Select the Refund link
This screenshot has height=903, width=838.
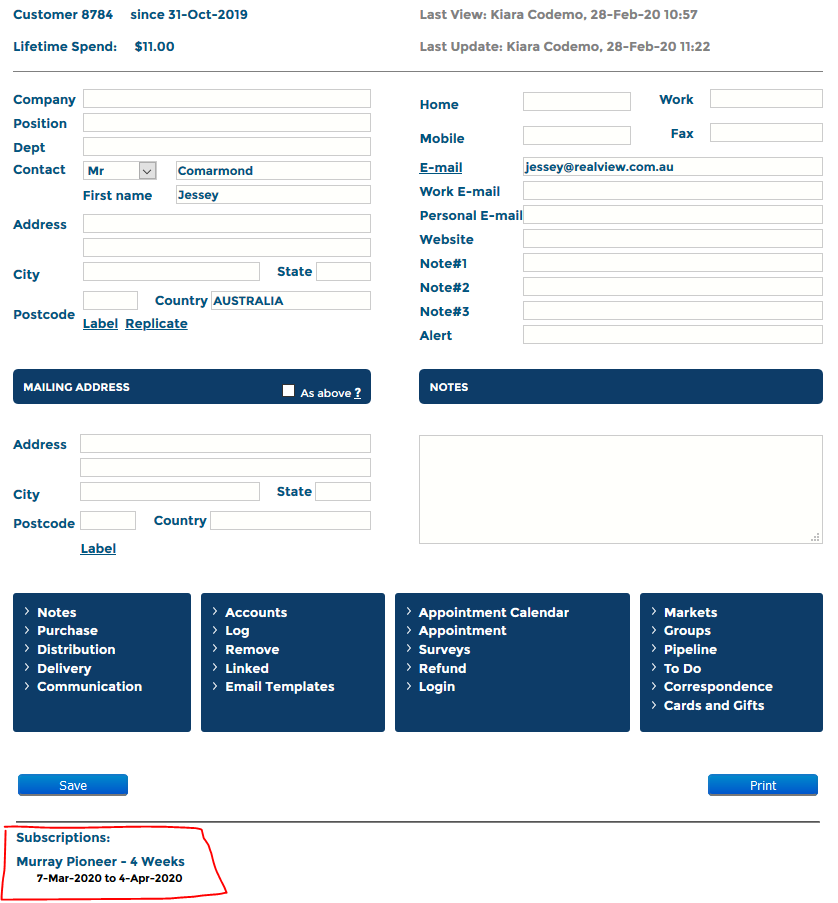pyautogui.click(x=442, y=669)
